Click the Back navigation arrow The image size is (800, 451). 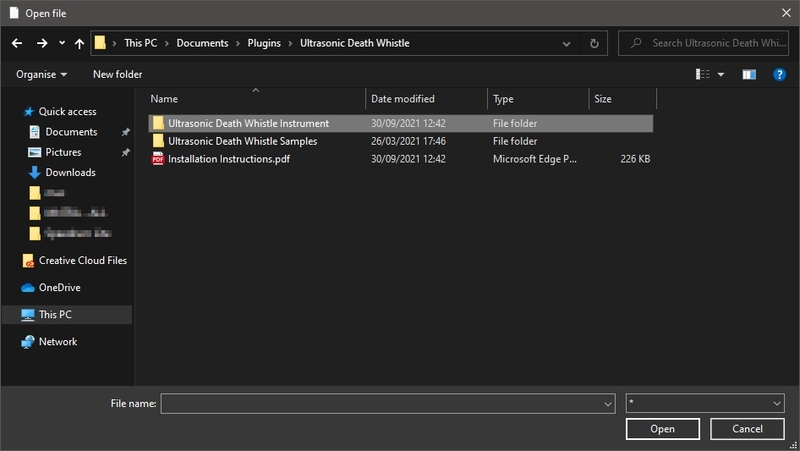tap(16, 43)
